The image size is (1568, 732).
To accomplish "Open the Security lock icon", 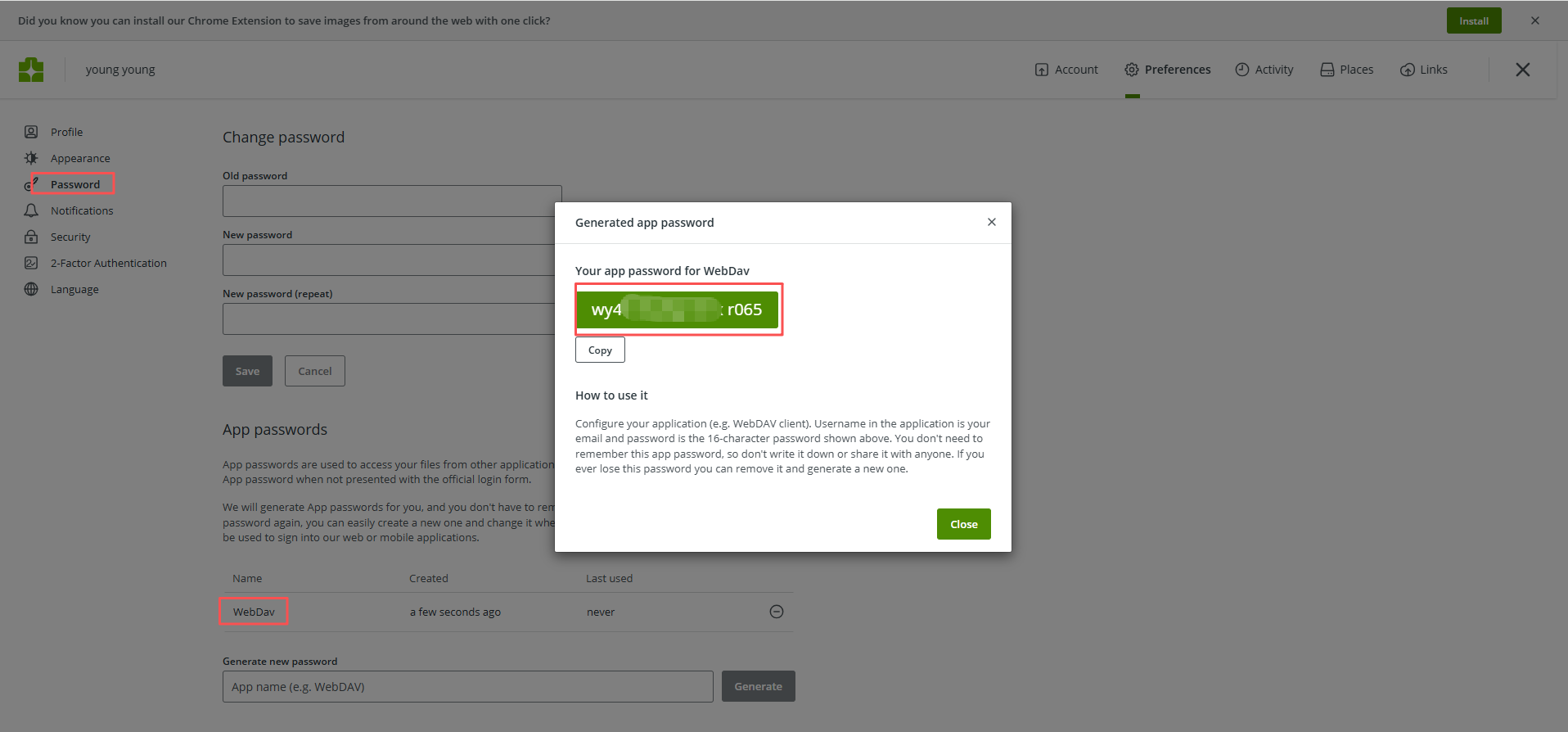I will point(31,237).
